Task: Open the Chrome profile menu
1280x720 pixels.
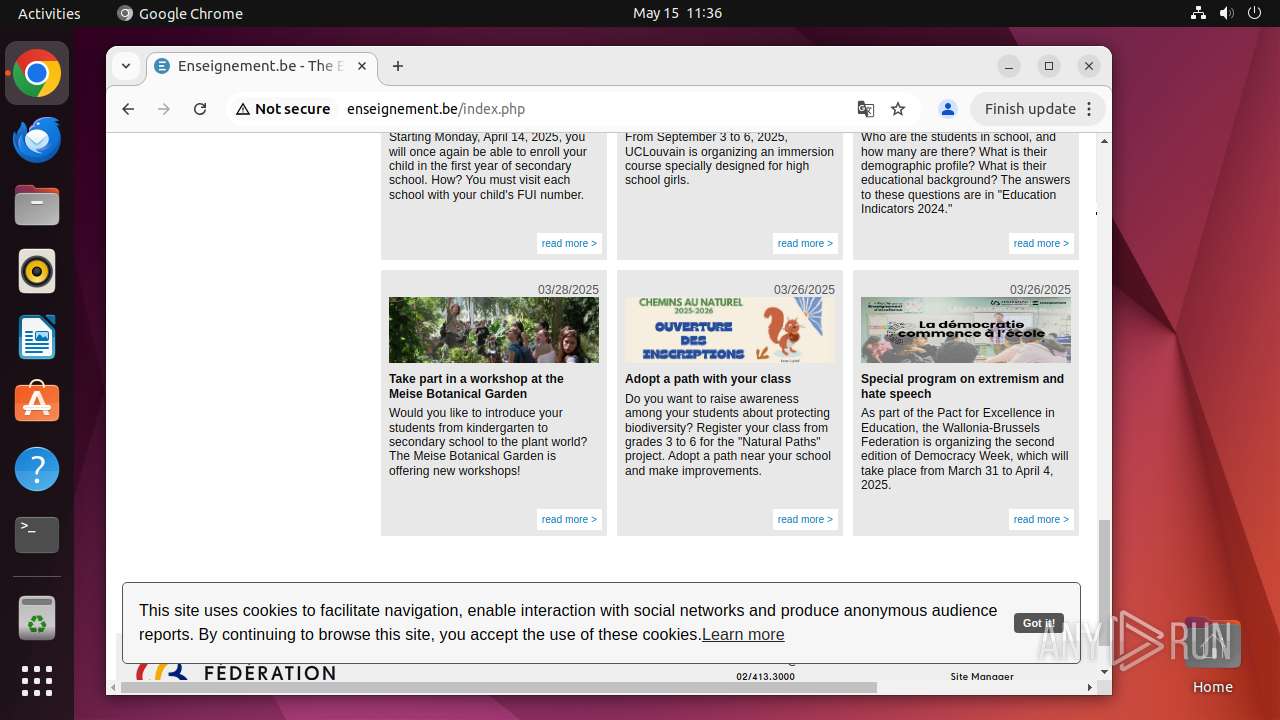Action: click(x=948, y=109)
